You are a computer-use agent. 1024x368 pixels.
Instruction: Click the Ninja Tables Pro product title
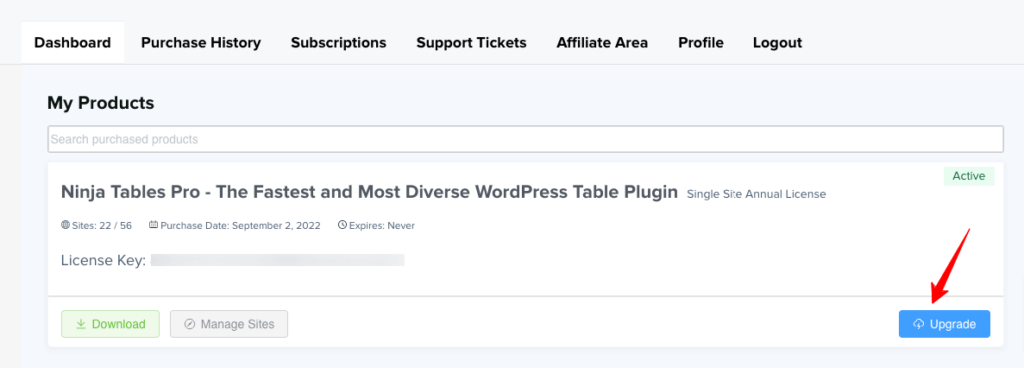[369, 192]
